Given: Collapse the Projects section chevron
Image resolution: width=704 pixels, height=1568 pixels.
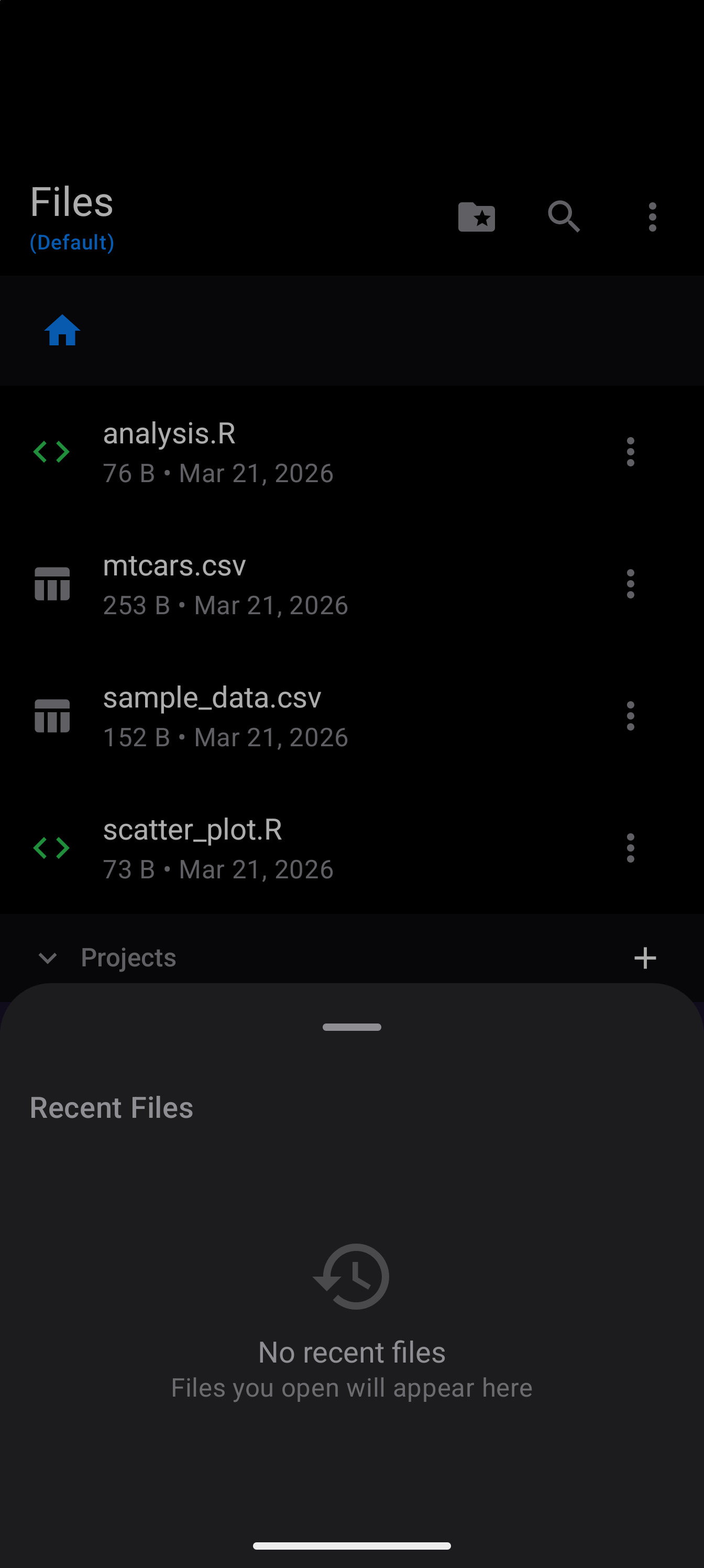Looking at the screenshot, I should click(48, 958).
